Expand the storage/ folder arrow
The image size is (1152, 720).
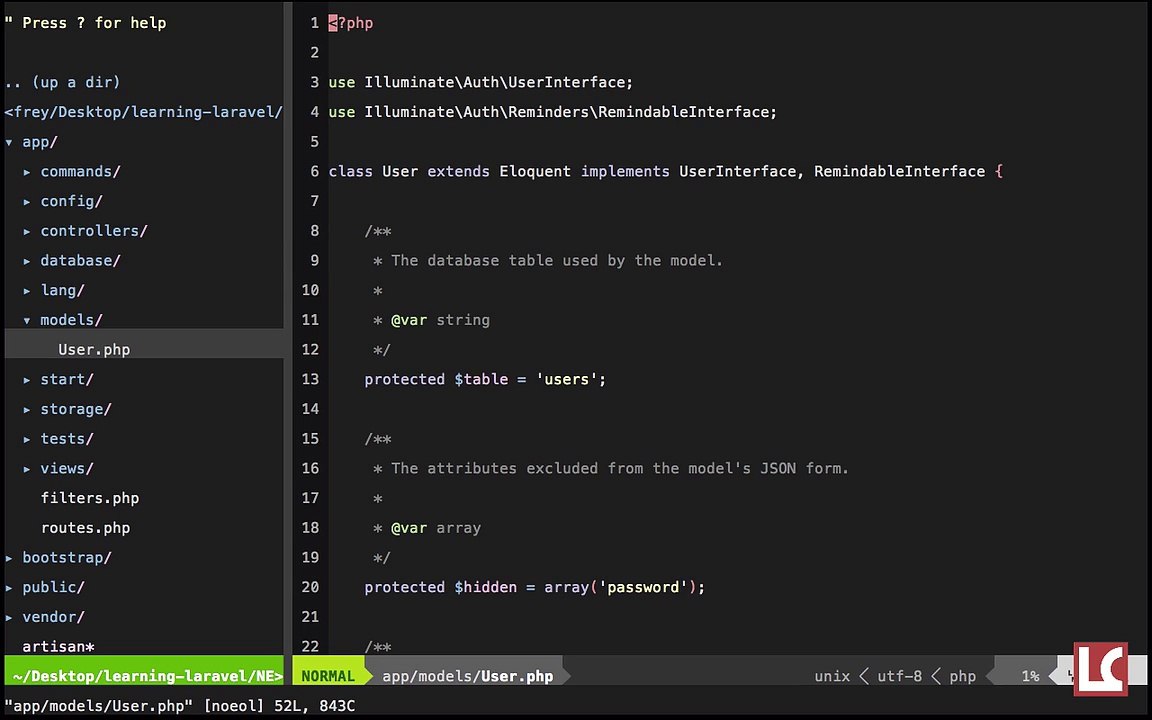point(27,410)
